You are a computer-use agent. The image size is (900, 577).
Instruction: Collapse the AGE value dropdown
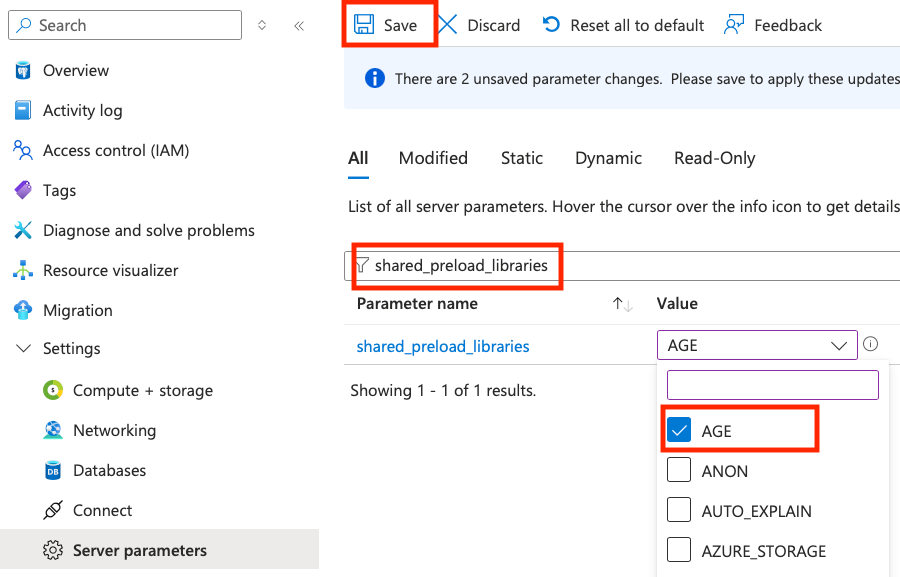click(x=839, y=346)
